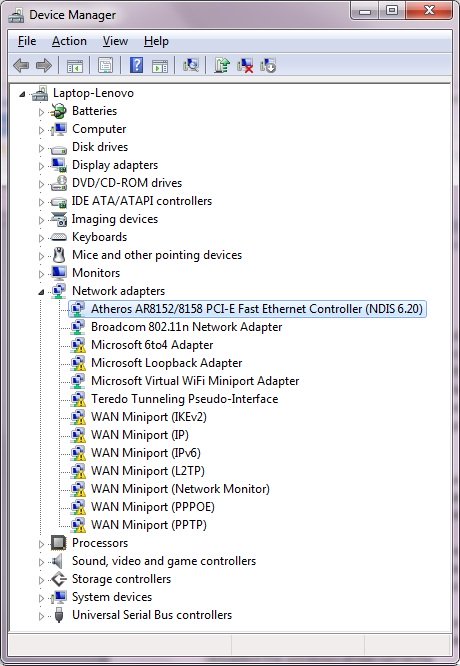Select the Broadcom 802.11n Network Adapter icon

[x=78, y=327]
